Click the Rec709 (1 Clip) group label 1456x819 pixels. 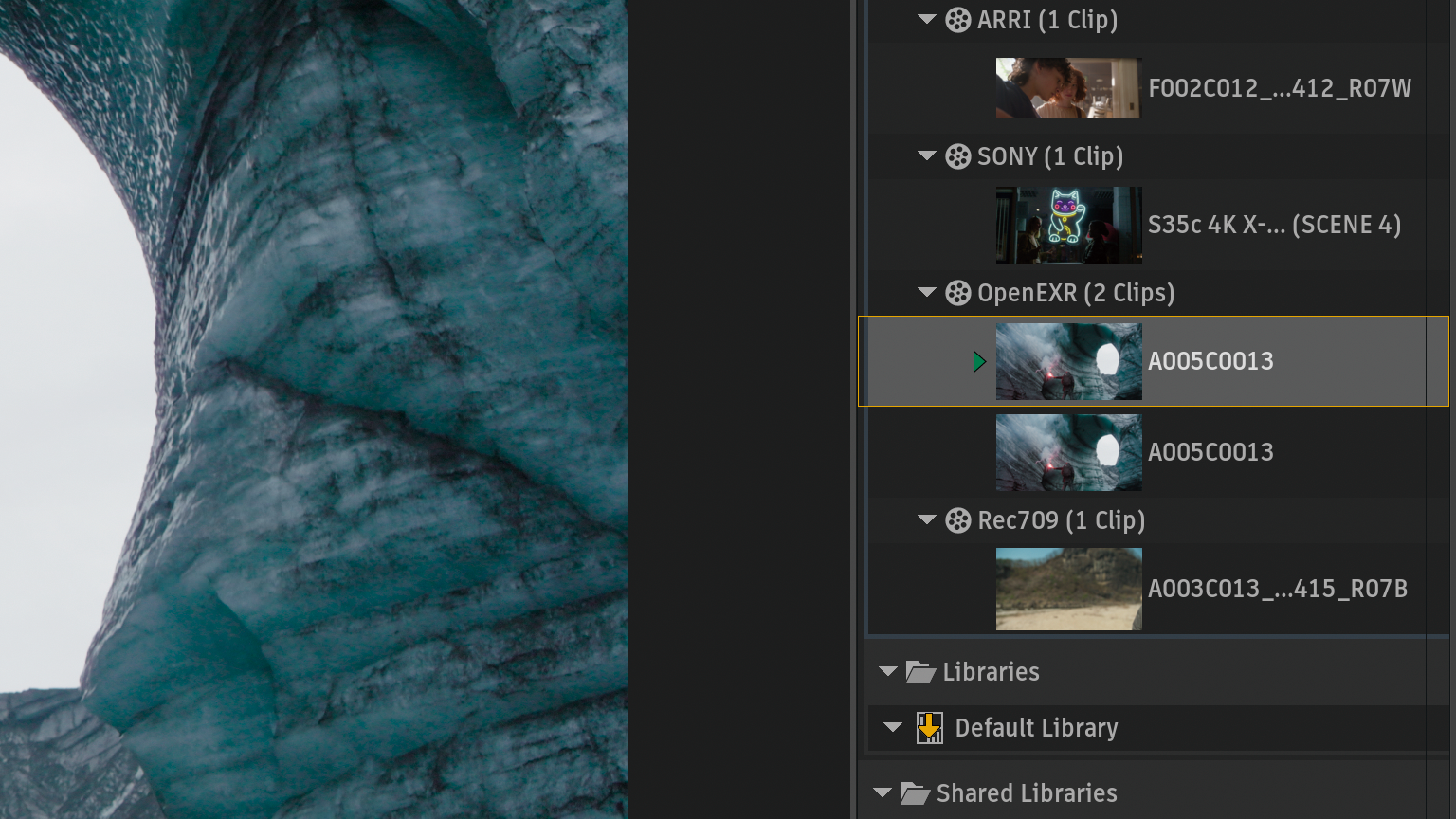(x=1062, y=520)
